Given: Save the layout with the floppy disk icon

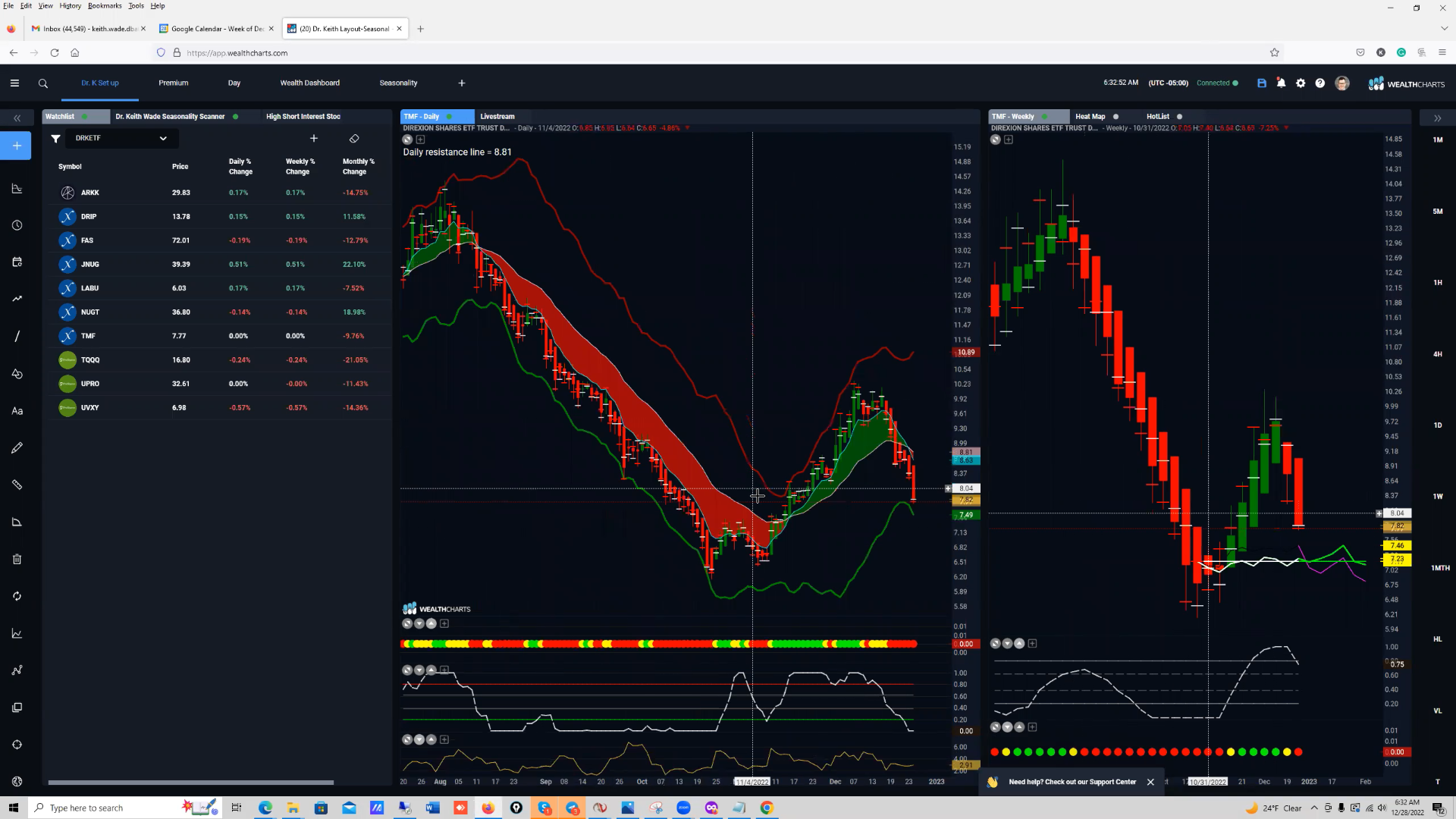Looking at the screenshot, I should point(1262,83).
